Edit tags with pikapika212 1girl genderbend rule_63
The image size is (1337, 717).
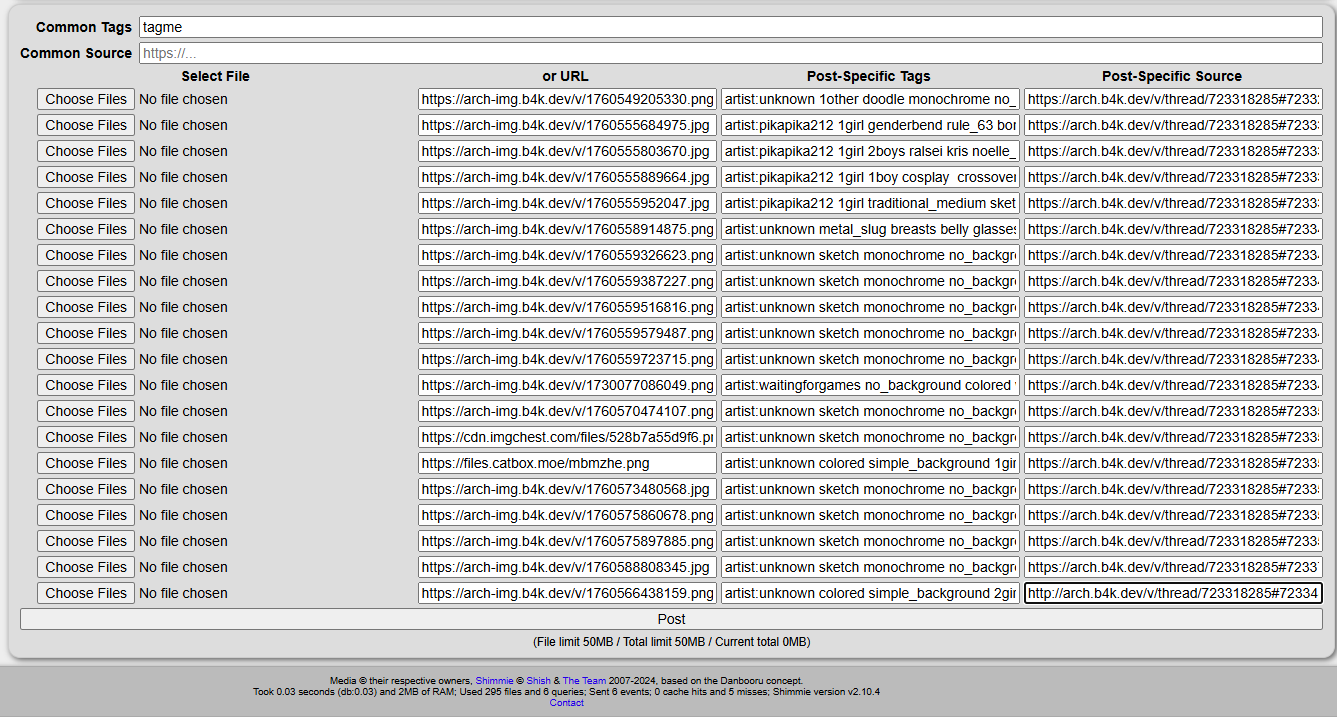tap(870, 125)
